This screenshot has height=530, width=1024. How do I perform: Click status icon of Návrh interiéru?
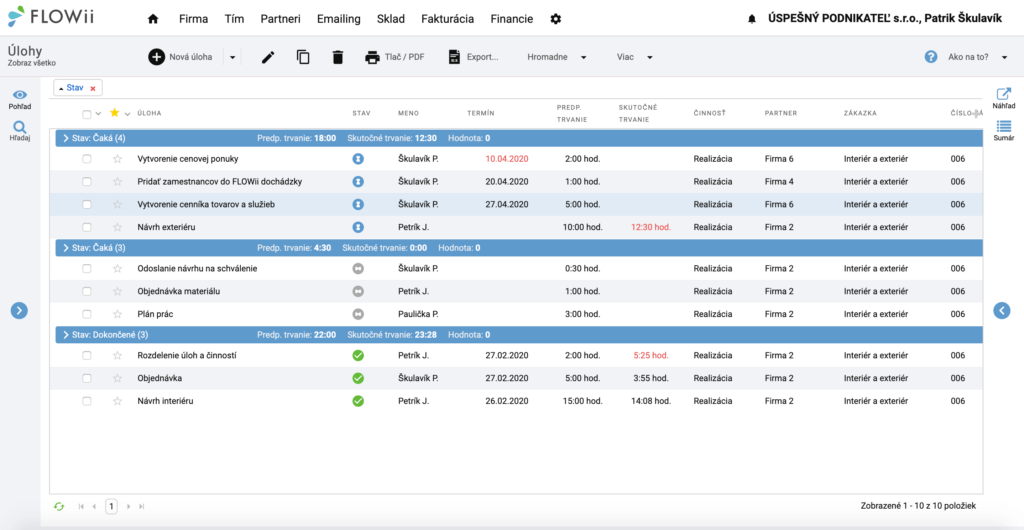click(x=358, y=401)
